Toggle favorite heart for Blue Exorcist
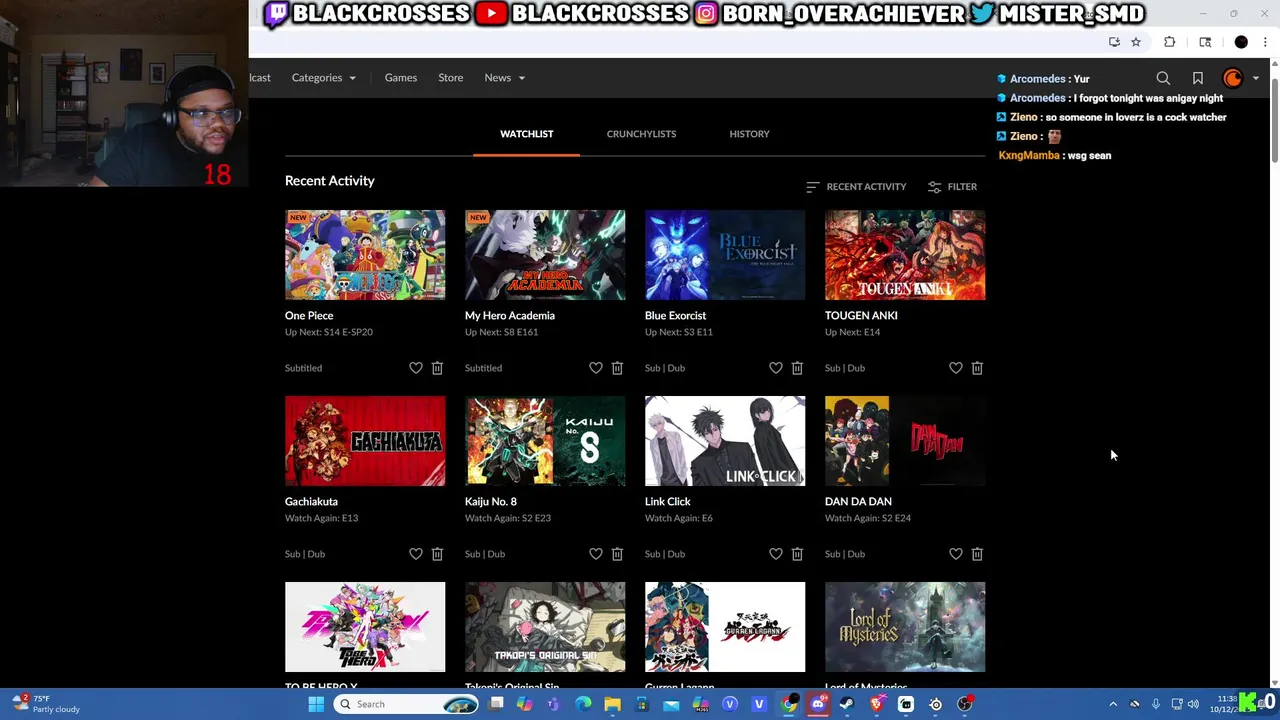 tap(776, 368)
